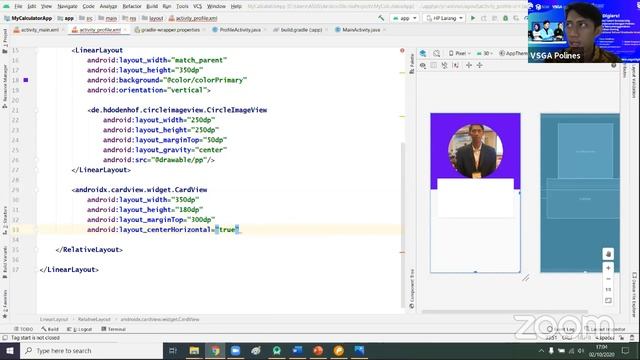
Task: Open the TODO tool window
Action: [24, 329]
